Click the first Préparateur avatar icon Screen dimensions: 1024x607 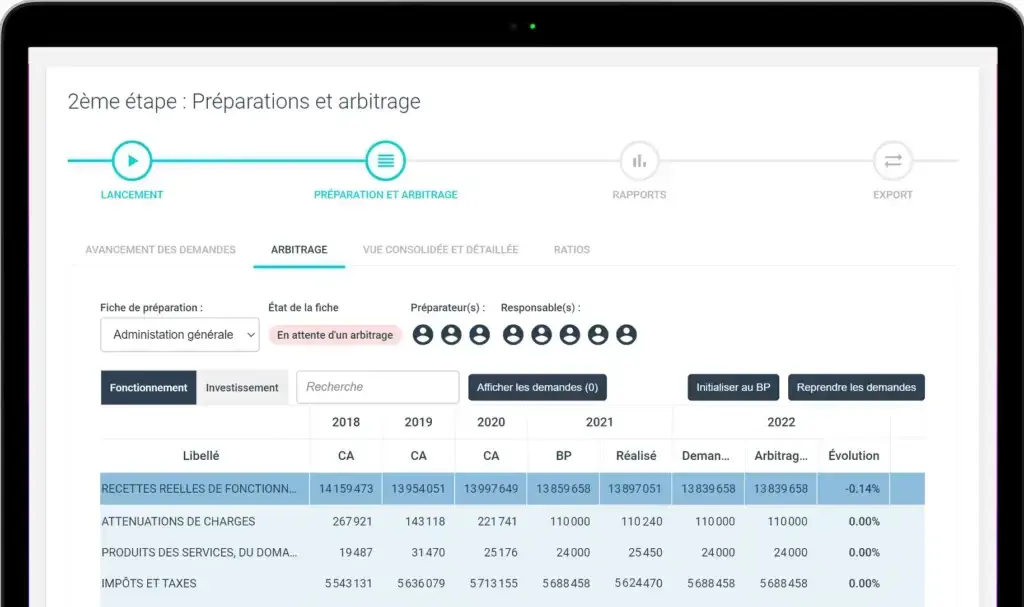423,335
